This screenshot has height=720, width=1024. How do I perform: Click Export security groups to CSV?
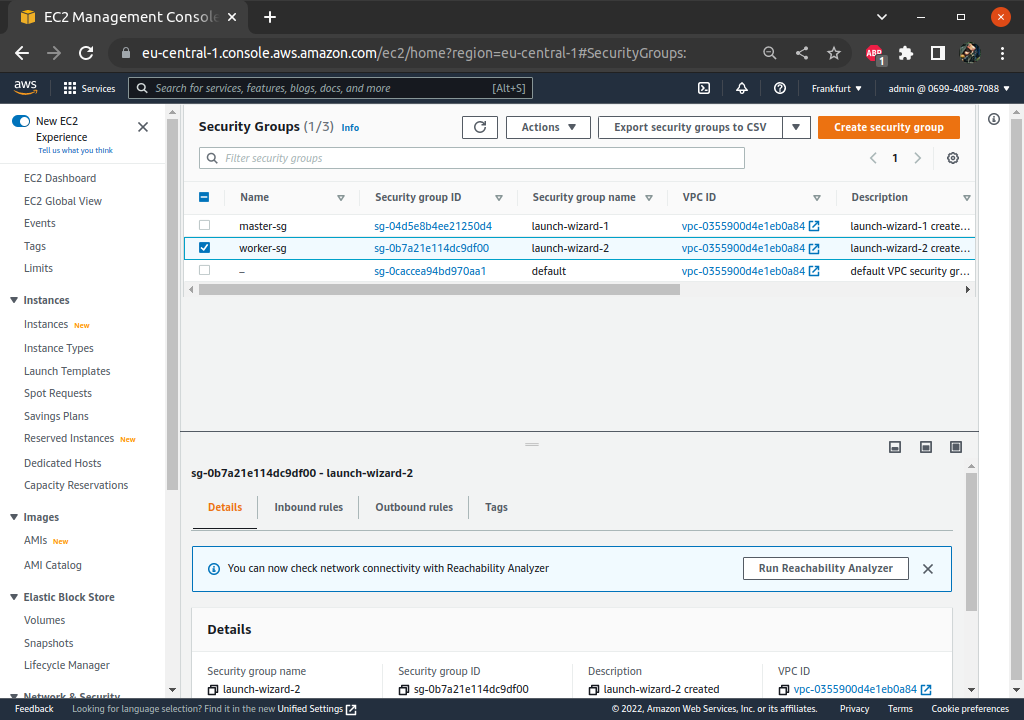pyautogui.click(x=690, y=127)
